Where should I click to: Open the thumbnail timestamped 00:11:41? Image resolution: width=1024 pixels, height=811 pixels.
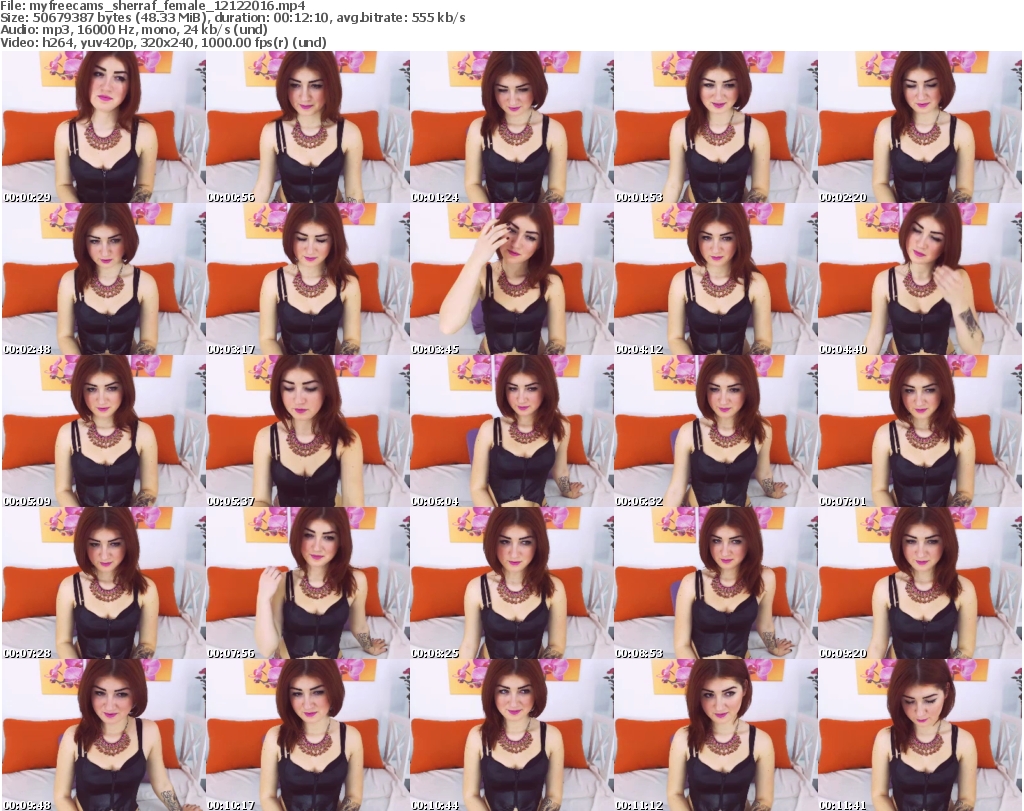[920, 735]
